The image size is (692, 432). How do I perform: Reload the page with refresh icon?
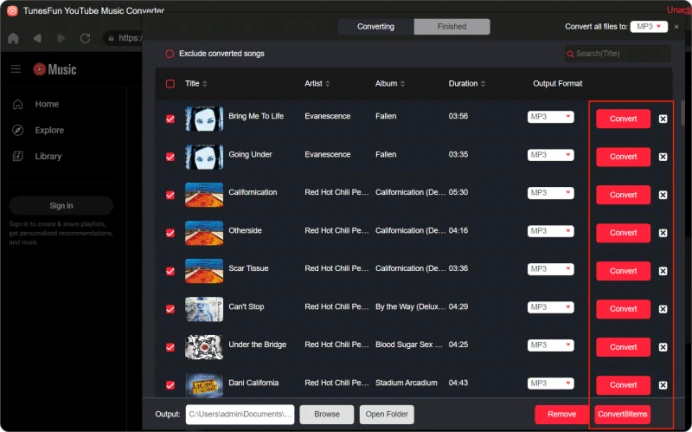pos(85,38)
